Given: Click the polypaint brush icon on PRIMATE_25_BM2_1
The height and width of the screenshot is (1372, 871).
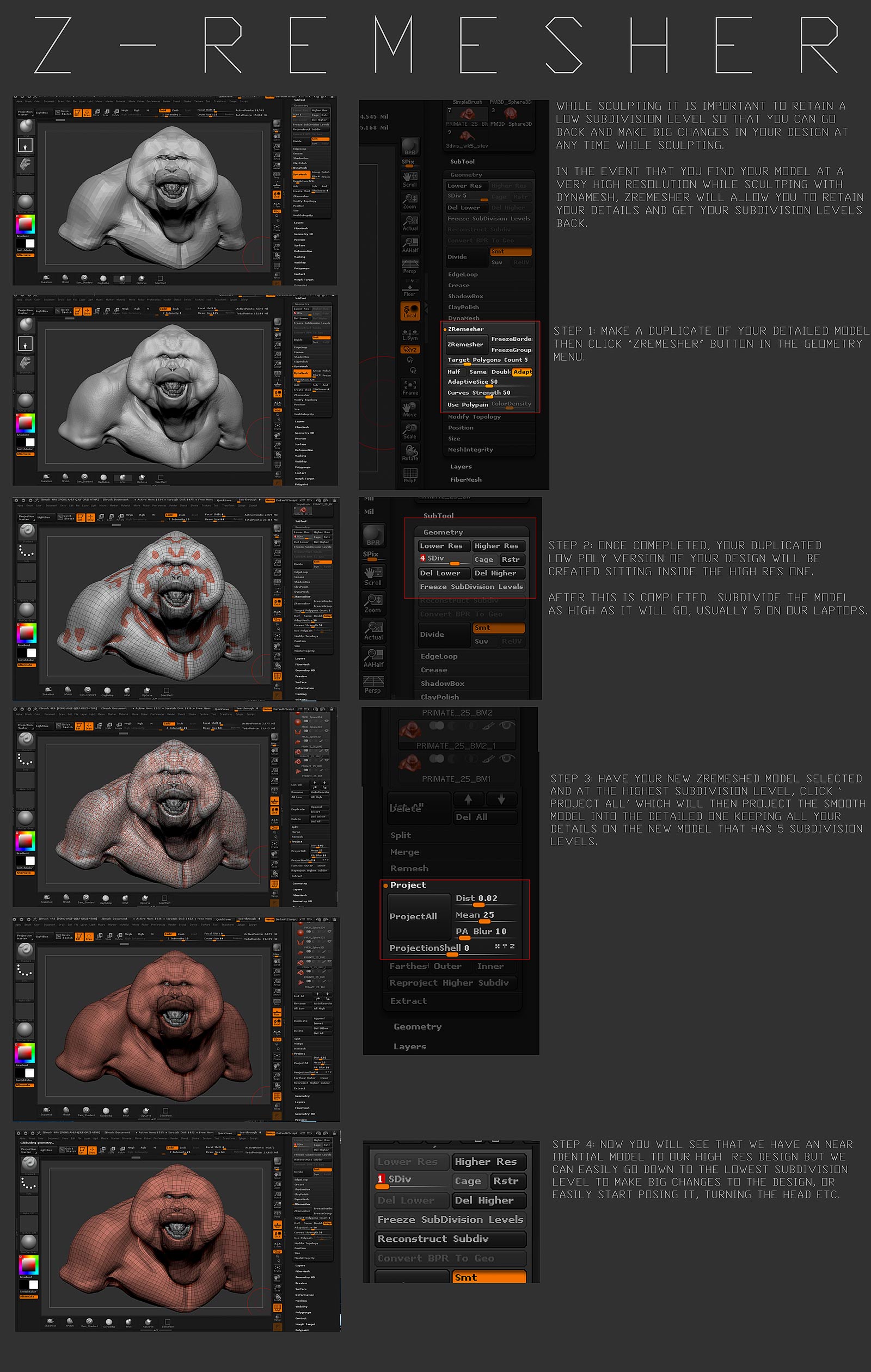Looking at the screenshot, I should (488, 725).
